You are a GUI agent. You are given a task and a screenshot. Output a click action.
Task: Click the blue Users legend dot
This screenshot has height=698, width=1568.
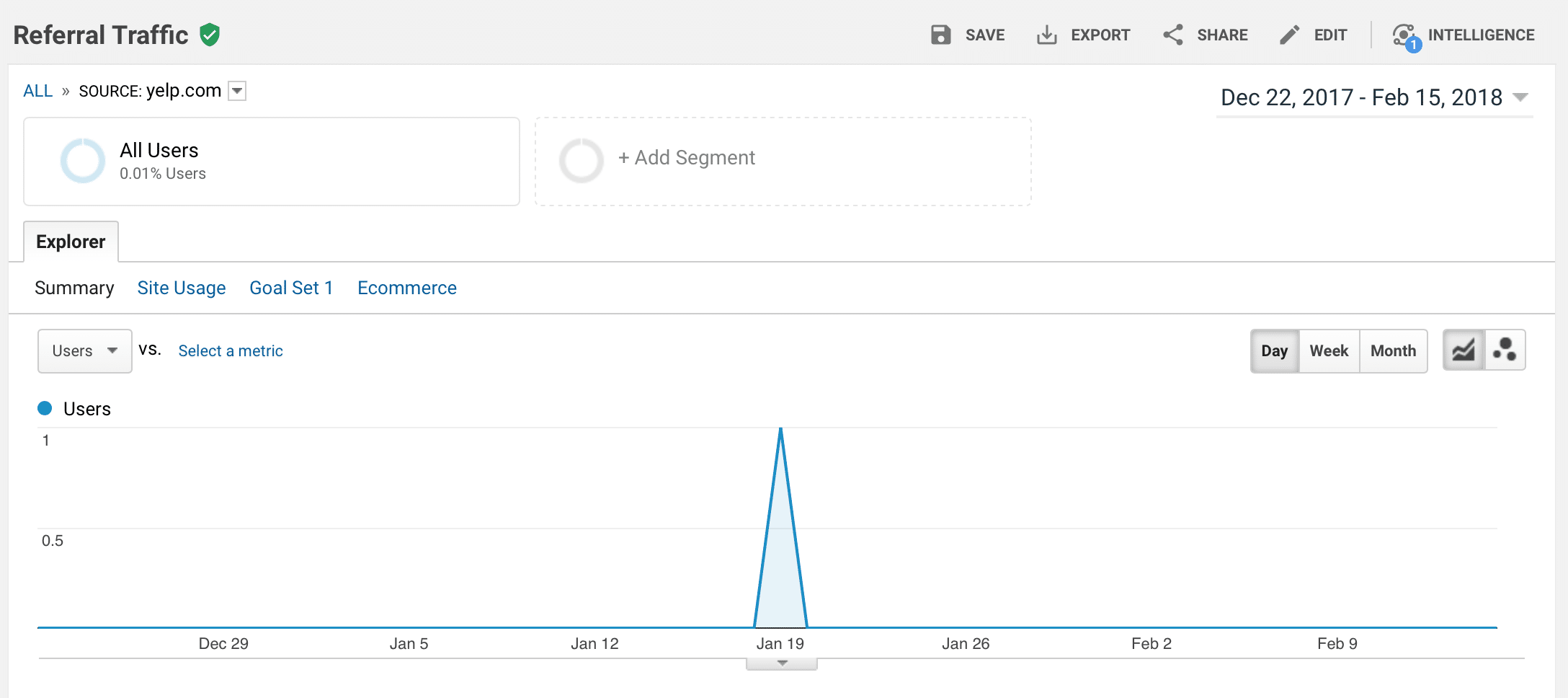click(45, 408)
